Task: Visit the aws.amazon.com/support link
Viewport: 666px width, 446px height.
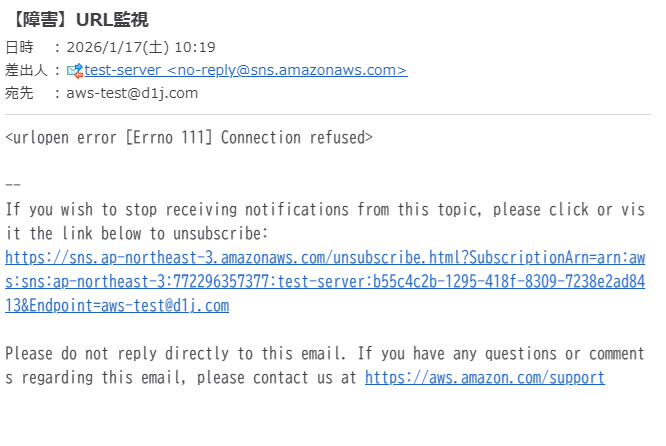Action: point(484,377)
